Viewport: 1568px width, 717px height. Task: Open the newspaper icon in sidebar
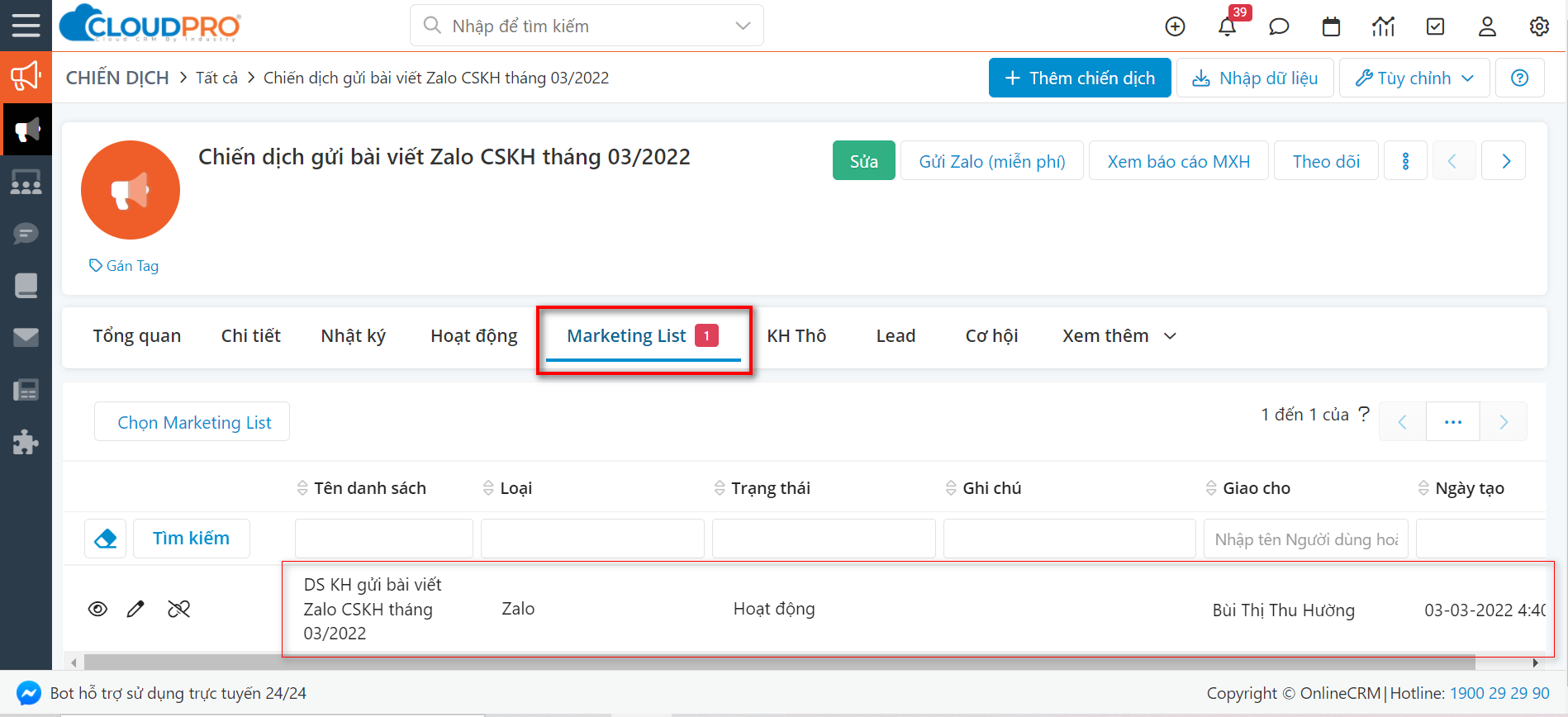click(x=26, y=390)
